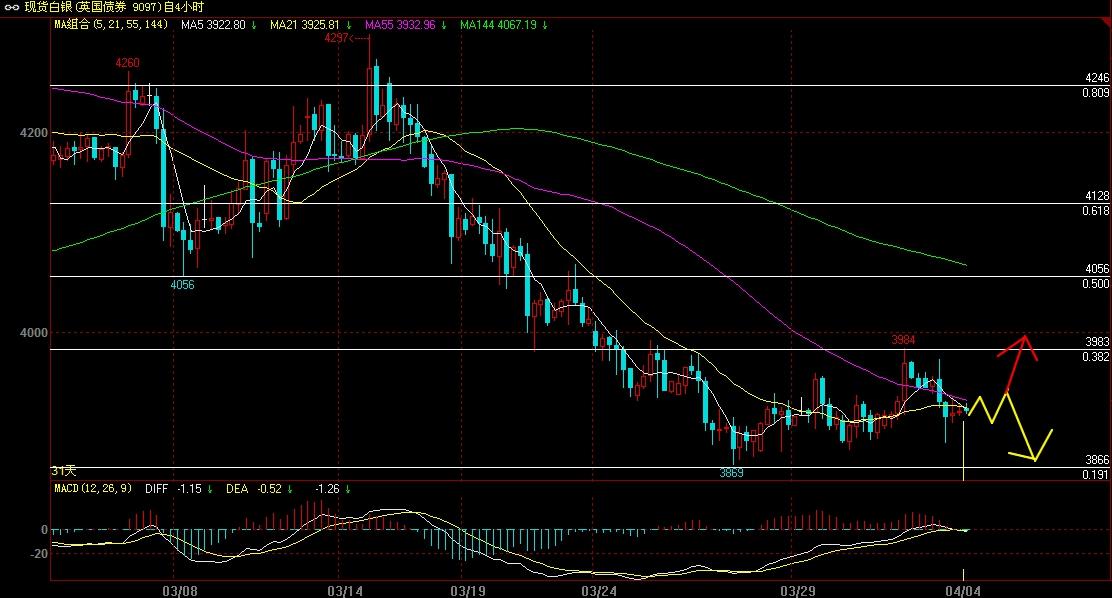Image resolution: width=1112 pixels, height=598 pixels.
Task: Select the 0.618 Fibonacci level label at 4128
Action: pyautogui.click(x=1095, y=211)
